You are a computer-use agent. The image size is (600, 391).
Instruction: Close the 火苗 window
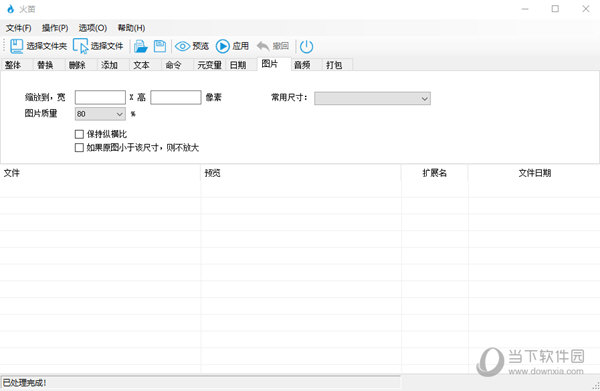point(585,9)
